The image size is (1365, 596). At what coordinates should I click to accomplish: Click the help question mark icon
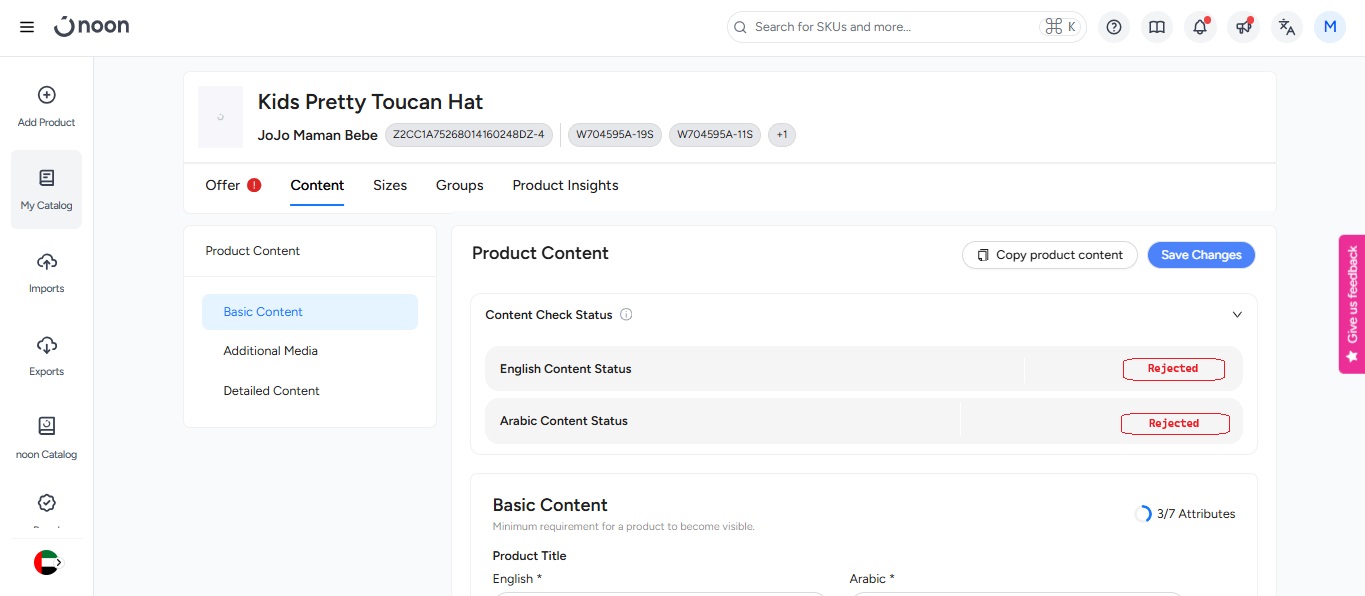(x=1114, y=27)
